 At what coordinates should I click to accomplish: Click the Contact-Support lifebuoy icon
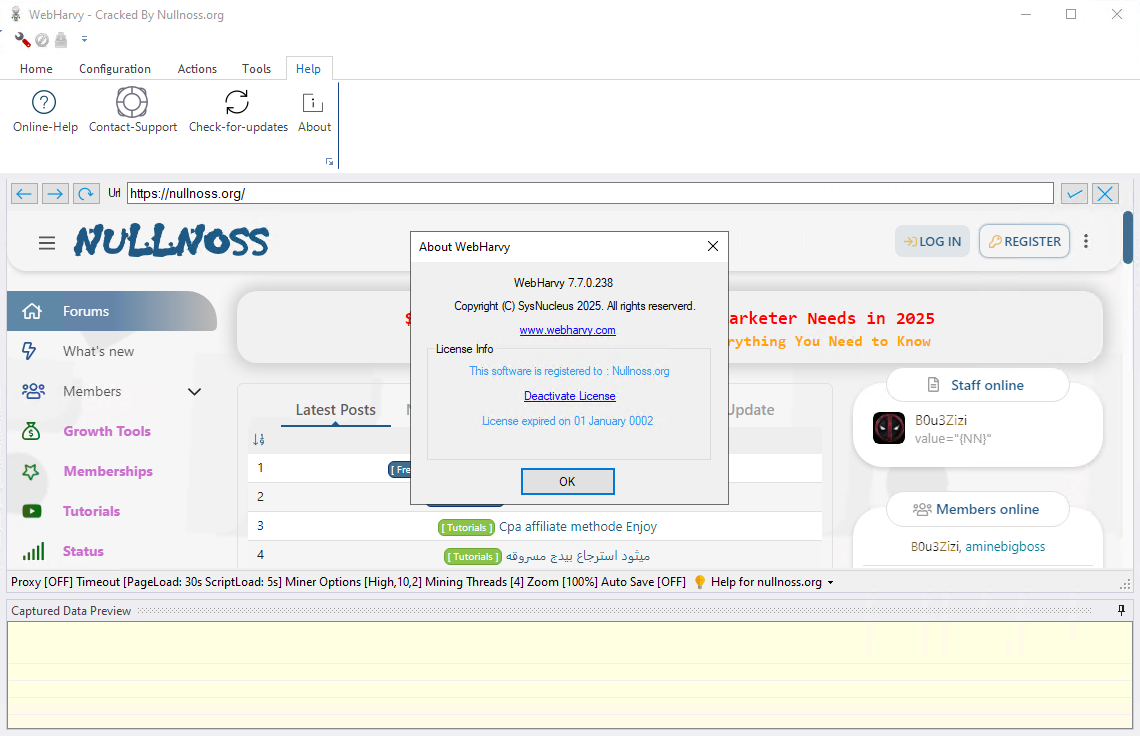pyautogui.click(x=132, y=102)
